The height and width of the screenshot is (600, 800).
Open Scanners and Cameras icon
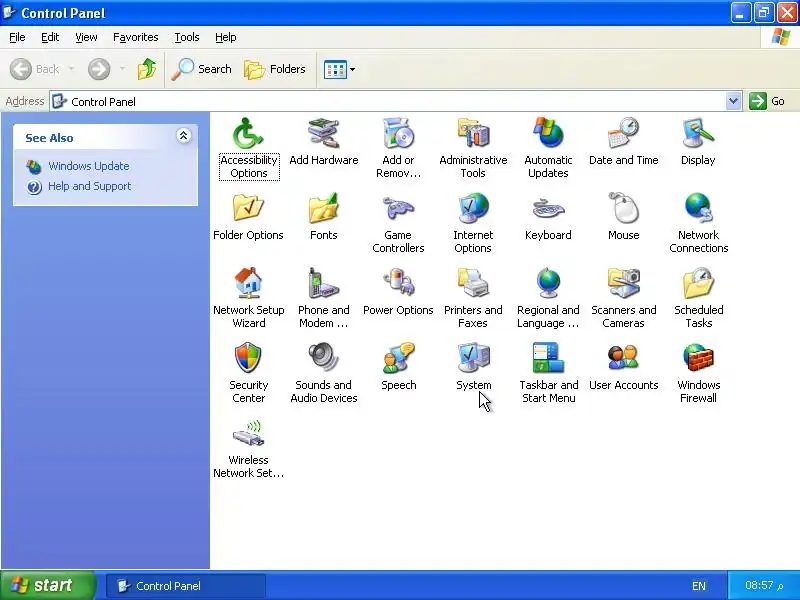pos(623,283)
